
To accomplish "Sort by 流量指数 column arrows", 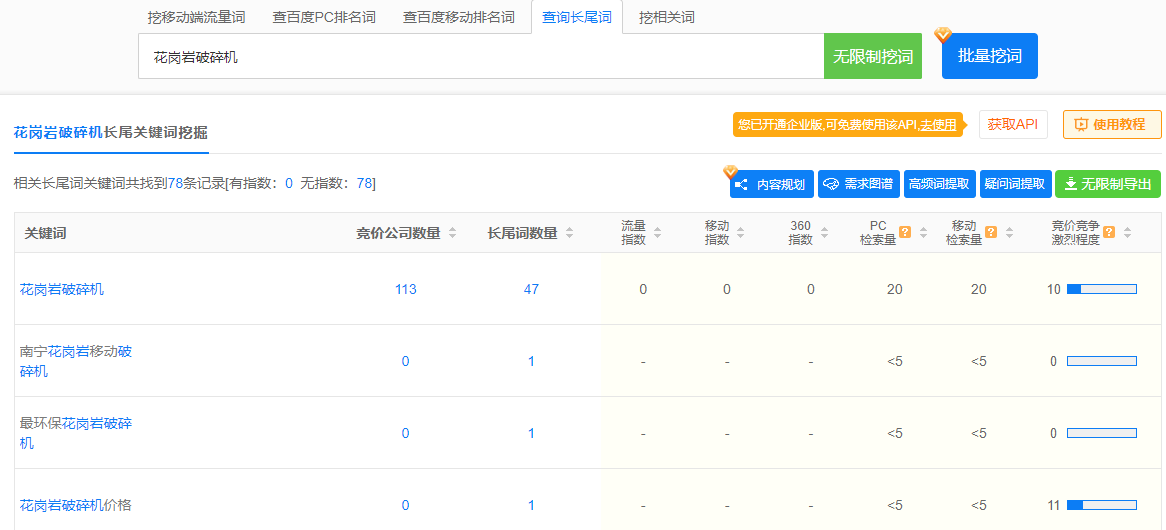I will tap(657, 233).
